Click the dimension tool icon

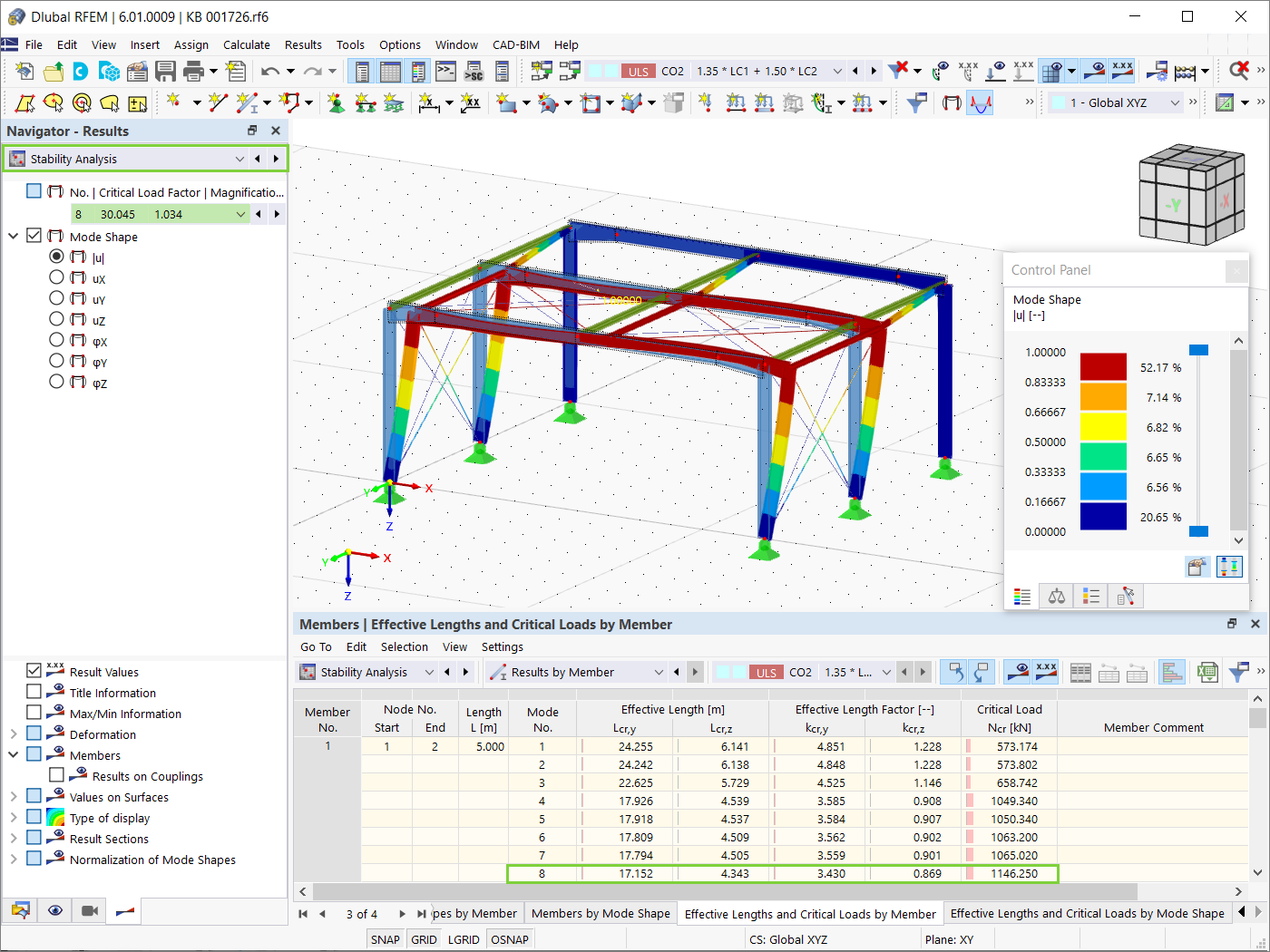pos(430,102)
